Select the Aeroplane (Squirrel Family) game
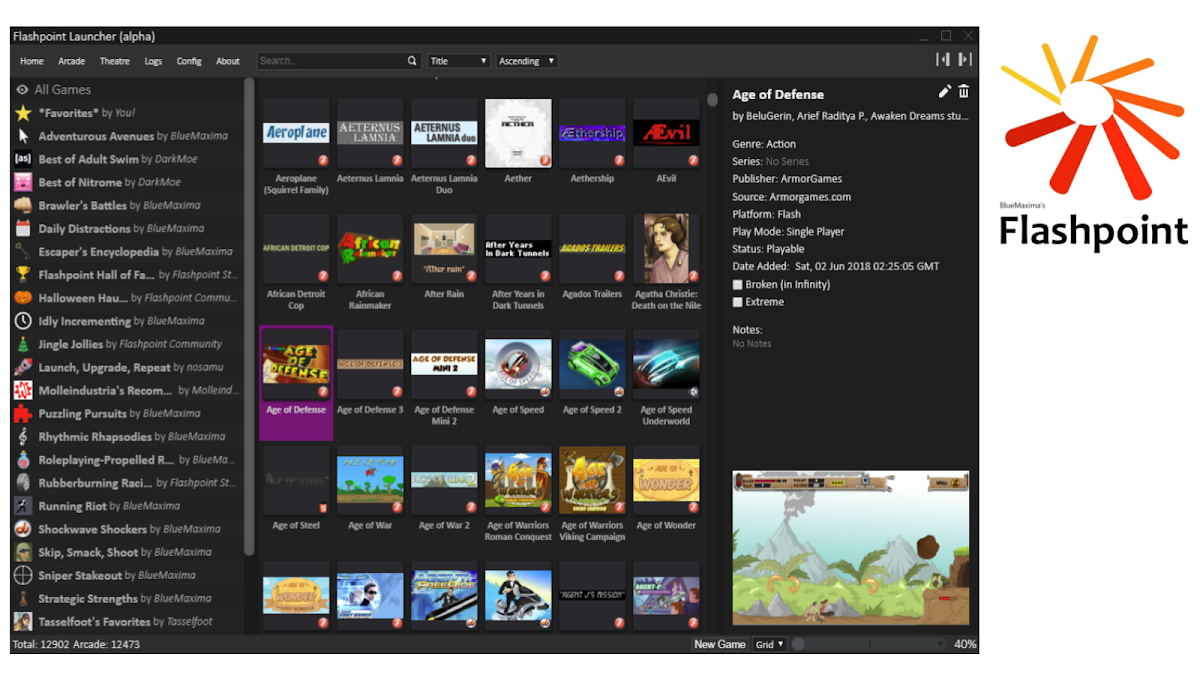1200x675 pixels. tap(296, 146)
